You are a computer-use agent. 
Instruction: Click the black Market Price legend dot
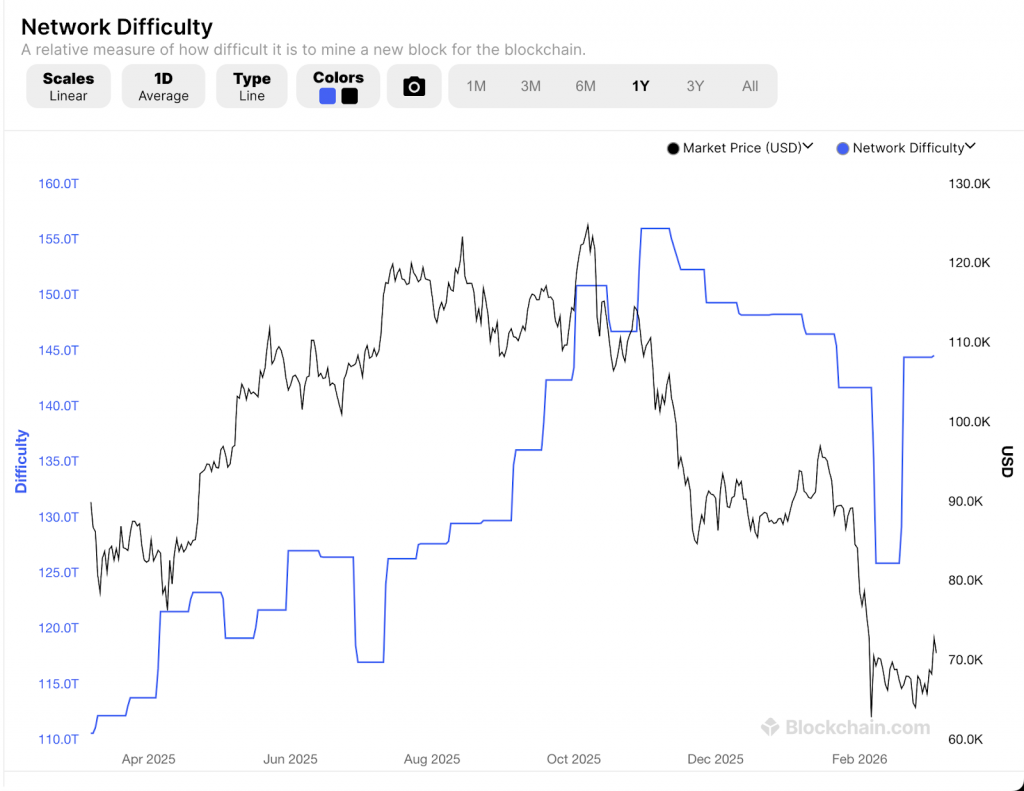click(x=673, y=148)
